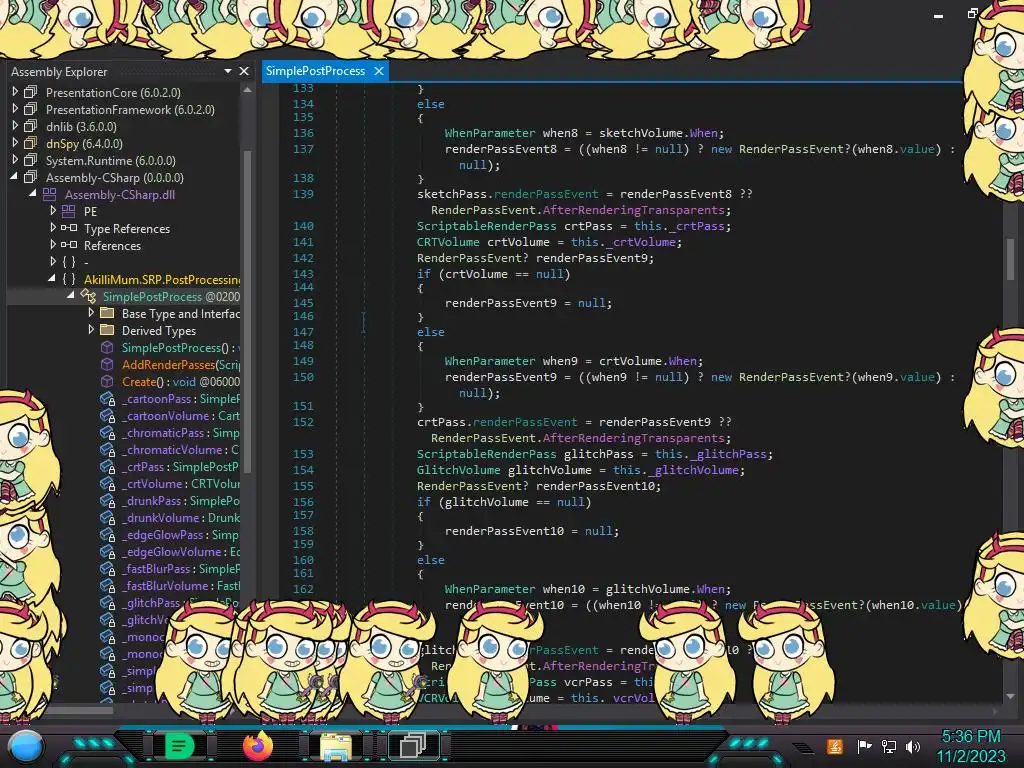The width and height of the screenshot is (1024, 768).
Task: Open the Assembly Explorer window options dropdown
Action: (227, 71)
